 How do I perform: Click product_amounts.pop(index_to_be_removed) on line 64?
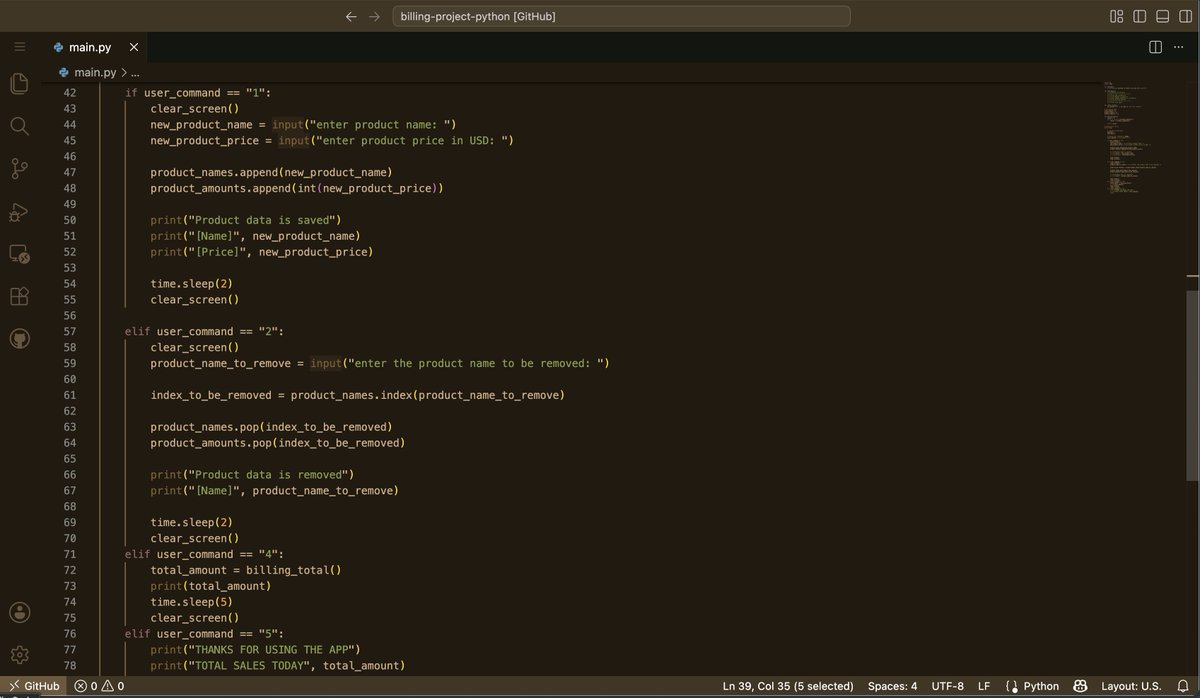click(x=278, y=442)
